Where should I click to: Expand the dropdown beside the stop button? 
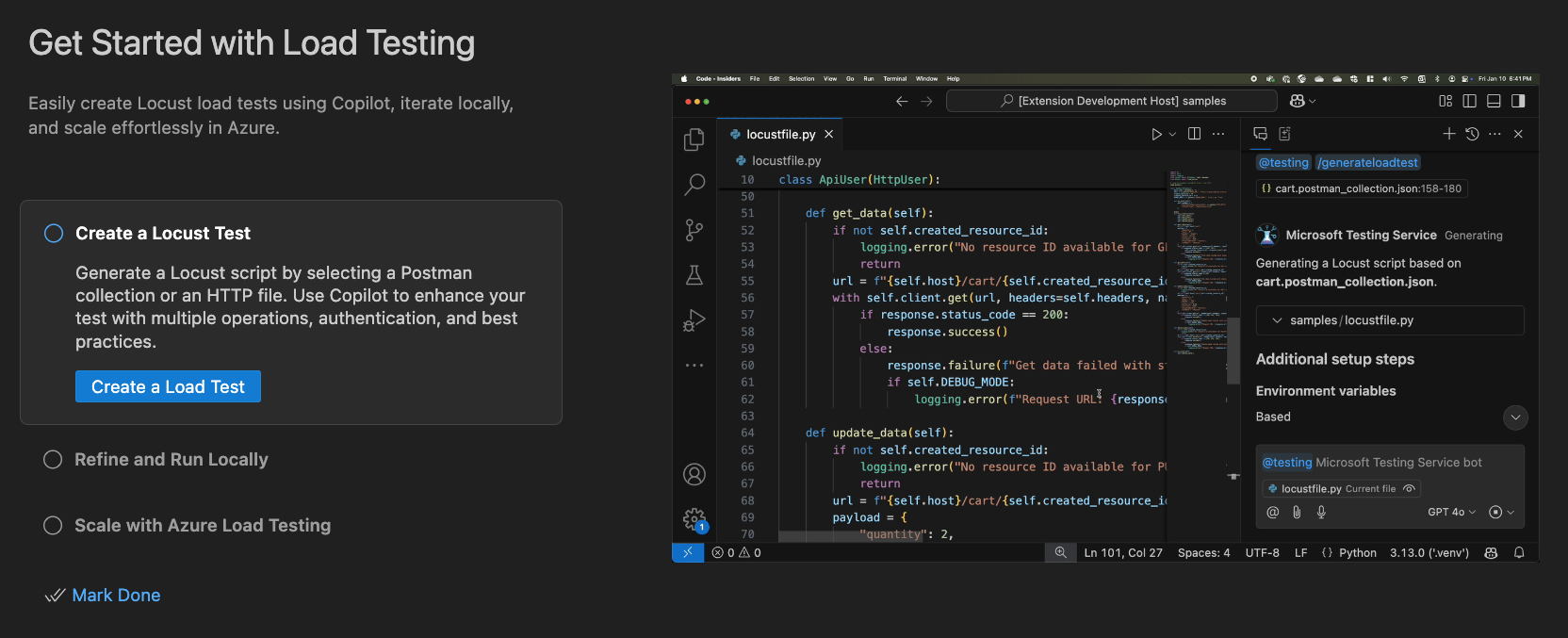coord(1511,512)
